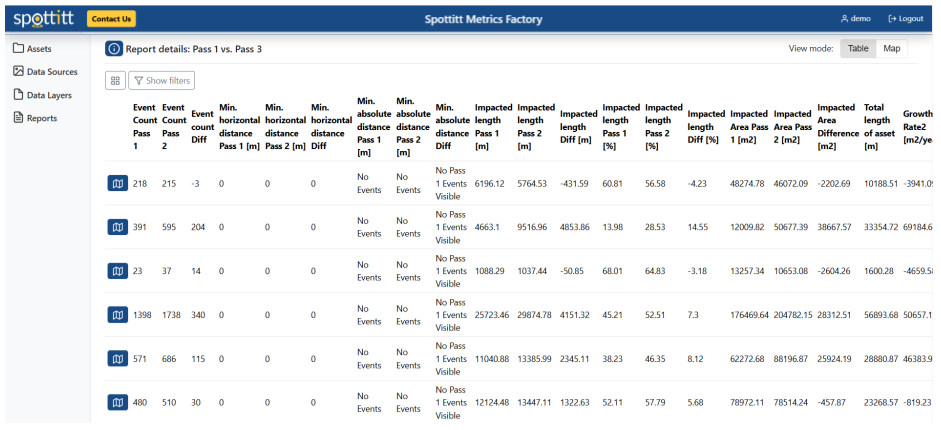Open map for the row with 480 events
This screenshot has width=941, height=430.
pos(117,403)
